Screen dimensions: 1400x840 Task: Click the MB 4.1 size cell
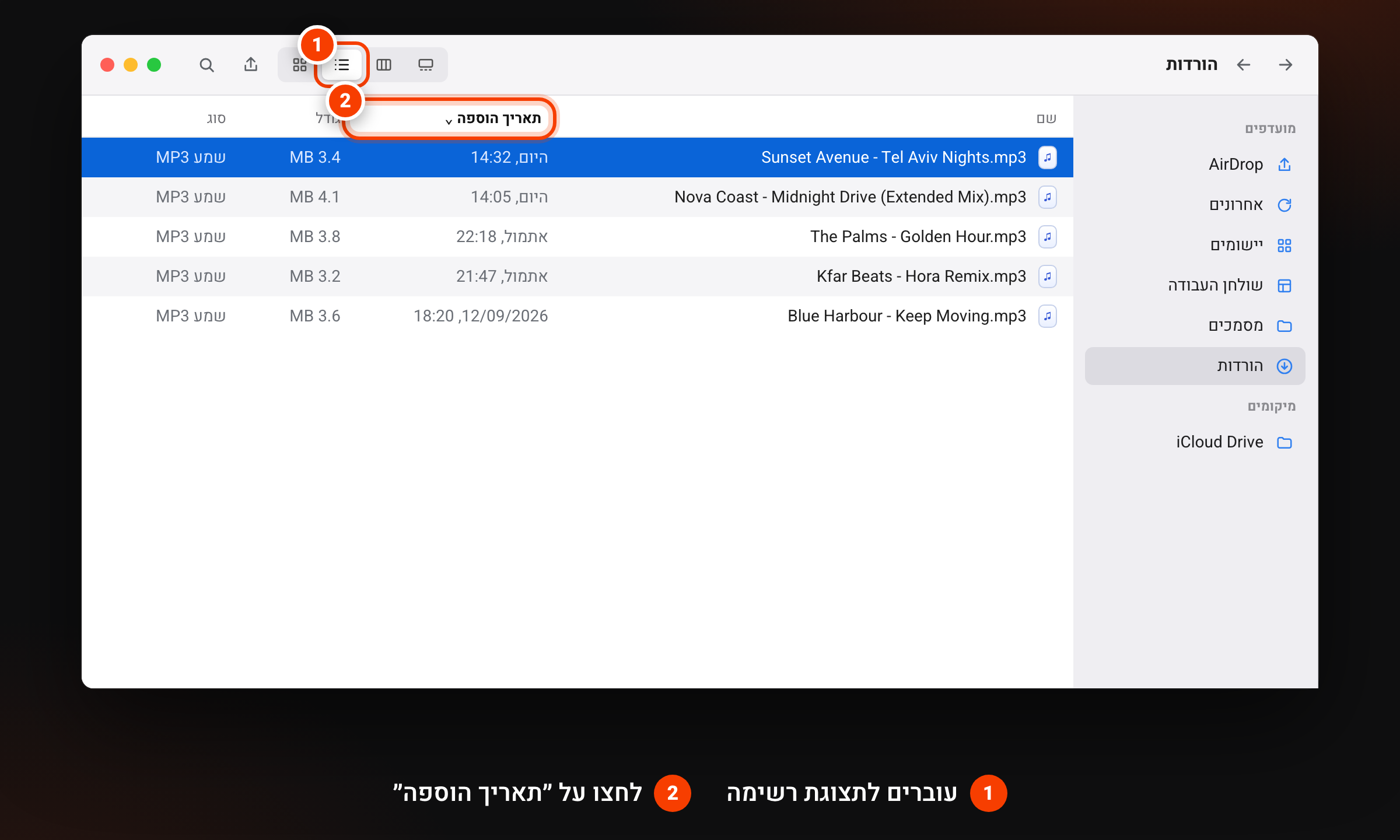click(x=315, y=197)
